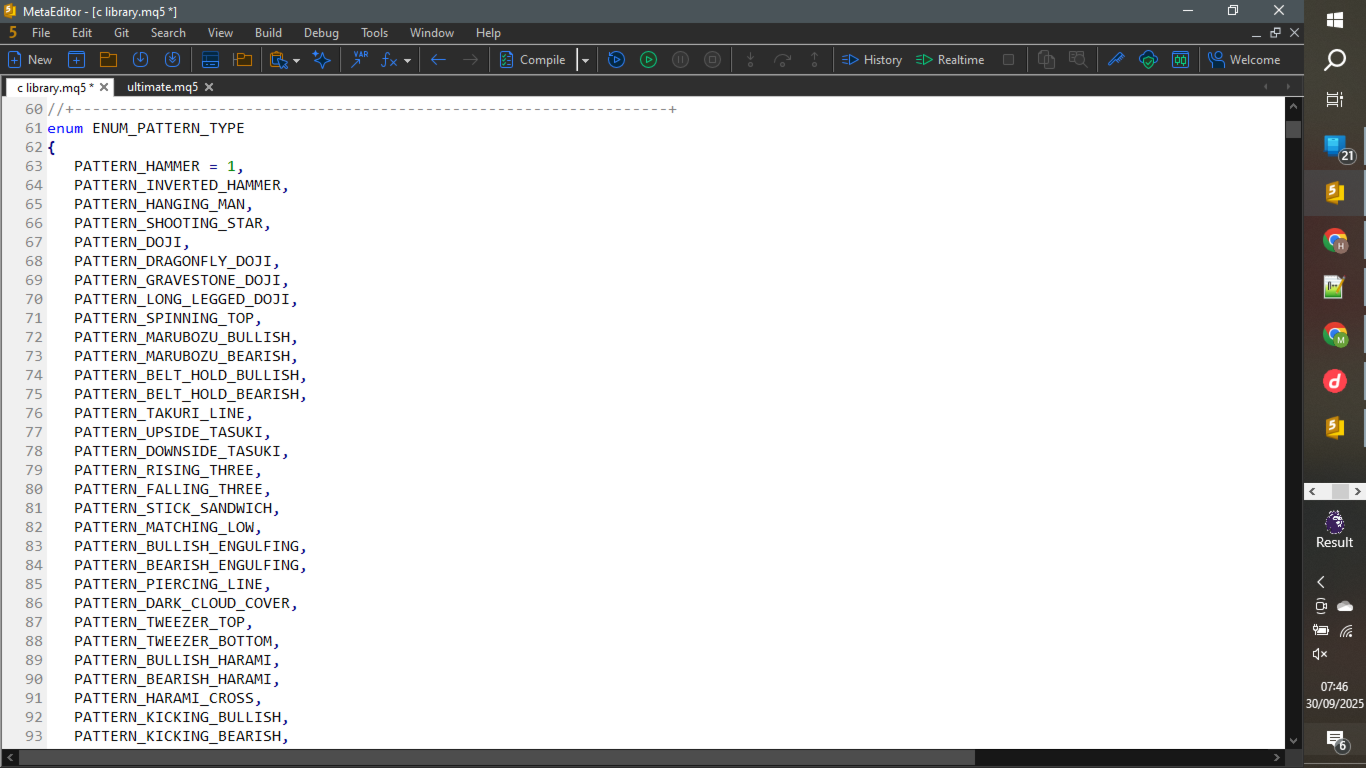Open the Window menu
1366x768 pixels.
click(x=432, y=33)
